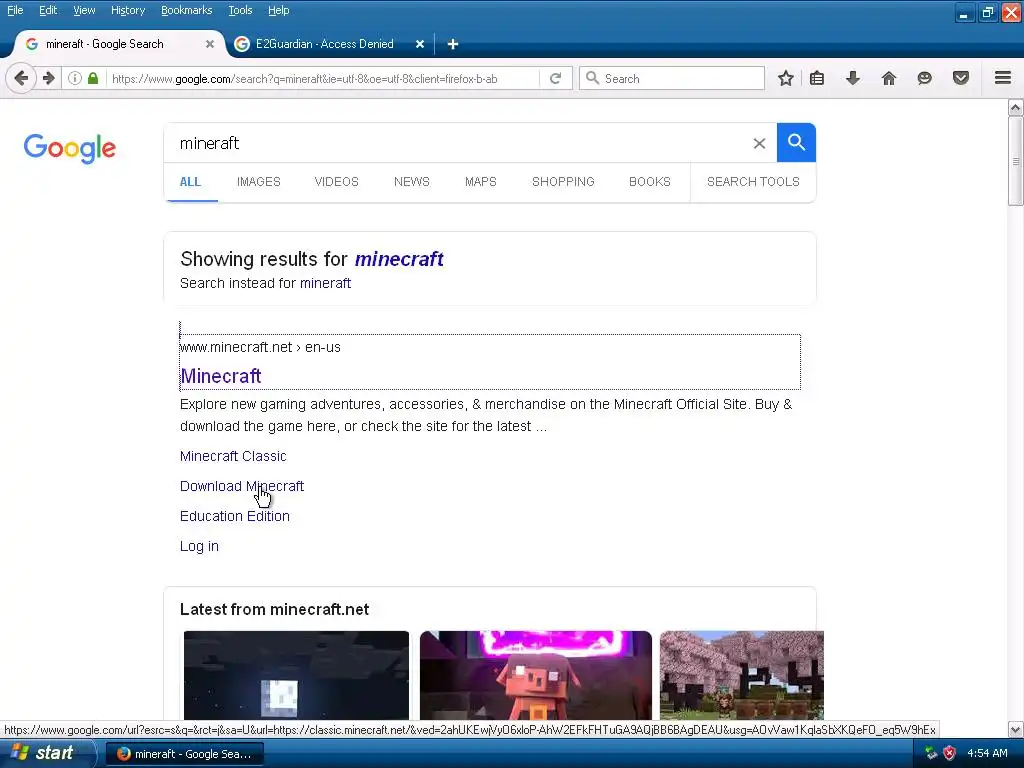Select Firefox taskbar button mineraft Google Search
1024x768 pixels.
pos(185,754)
